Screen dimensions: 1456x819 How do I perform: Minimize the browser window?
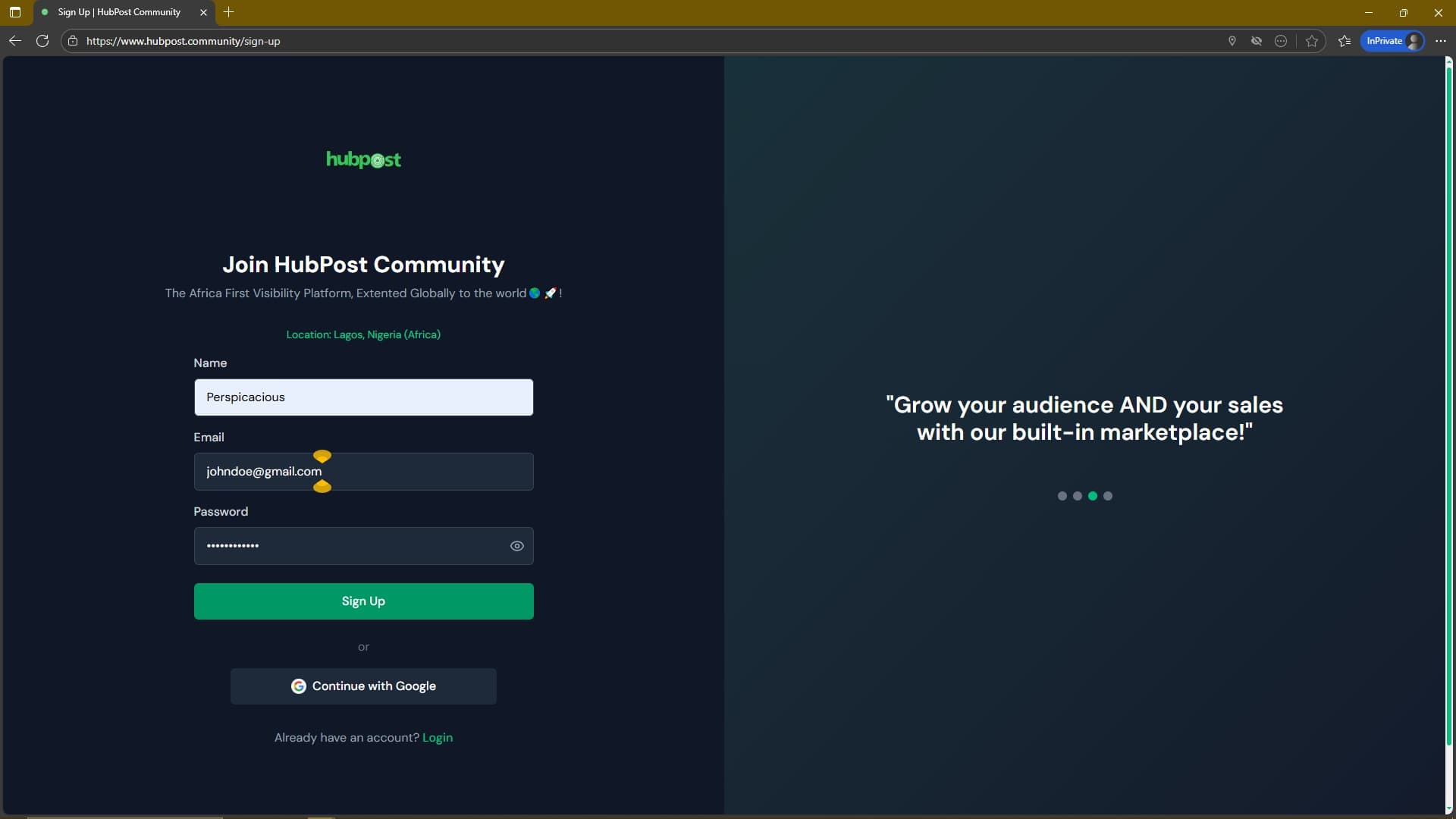(x=1369, y=12)
